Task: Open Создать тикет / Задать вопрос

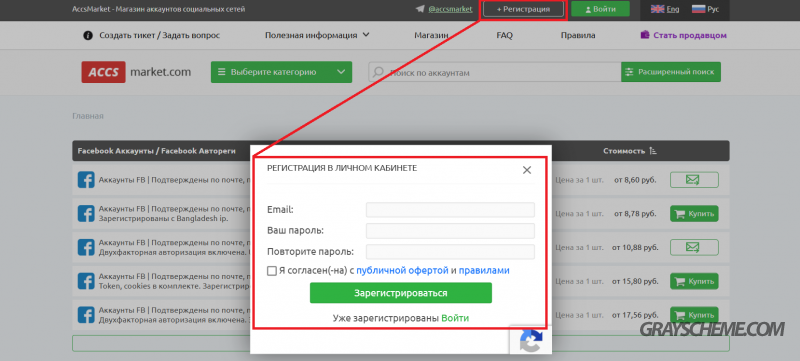Action: 160,35
